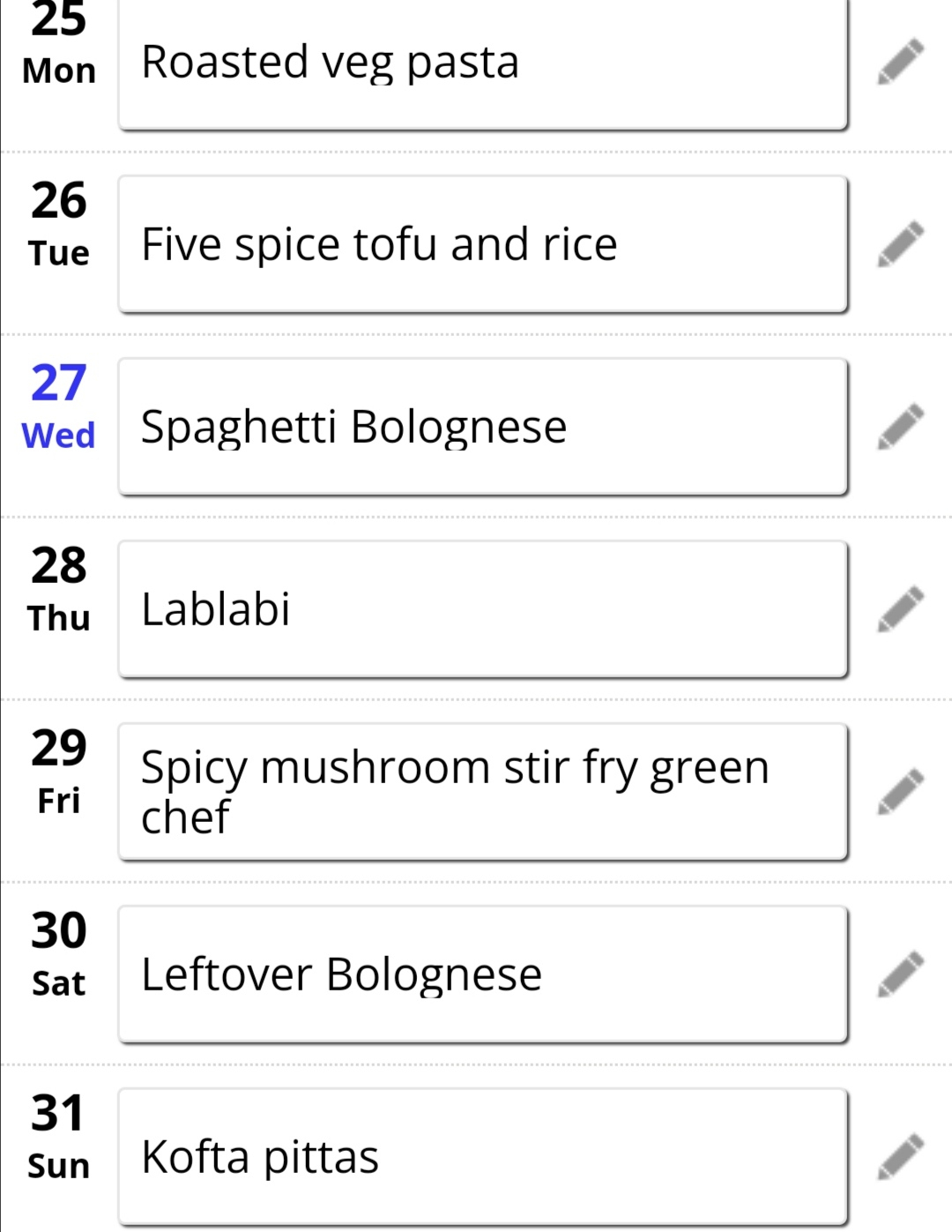The image size is (952, 1232).
Task: Select the 29 Fri date label
Action: coord(58,772)
